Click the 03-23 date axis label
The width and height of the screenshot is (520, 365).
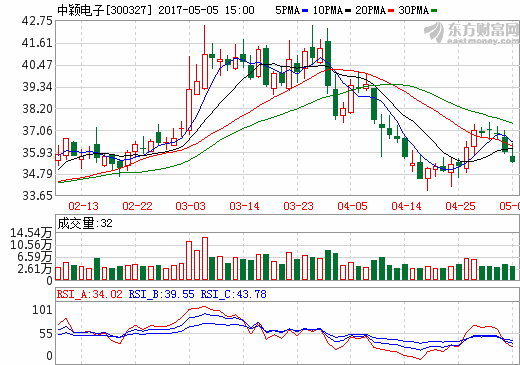coord(298,206)
